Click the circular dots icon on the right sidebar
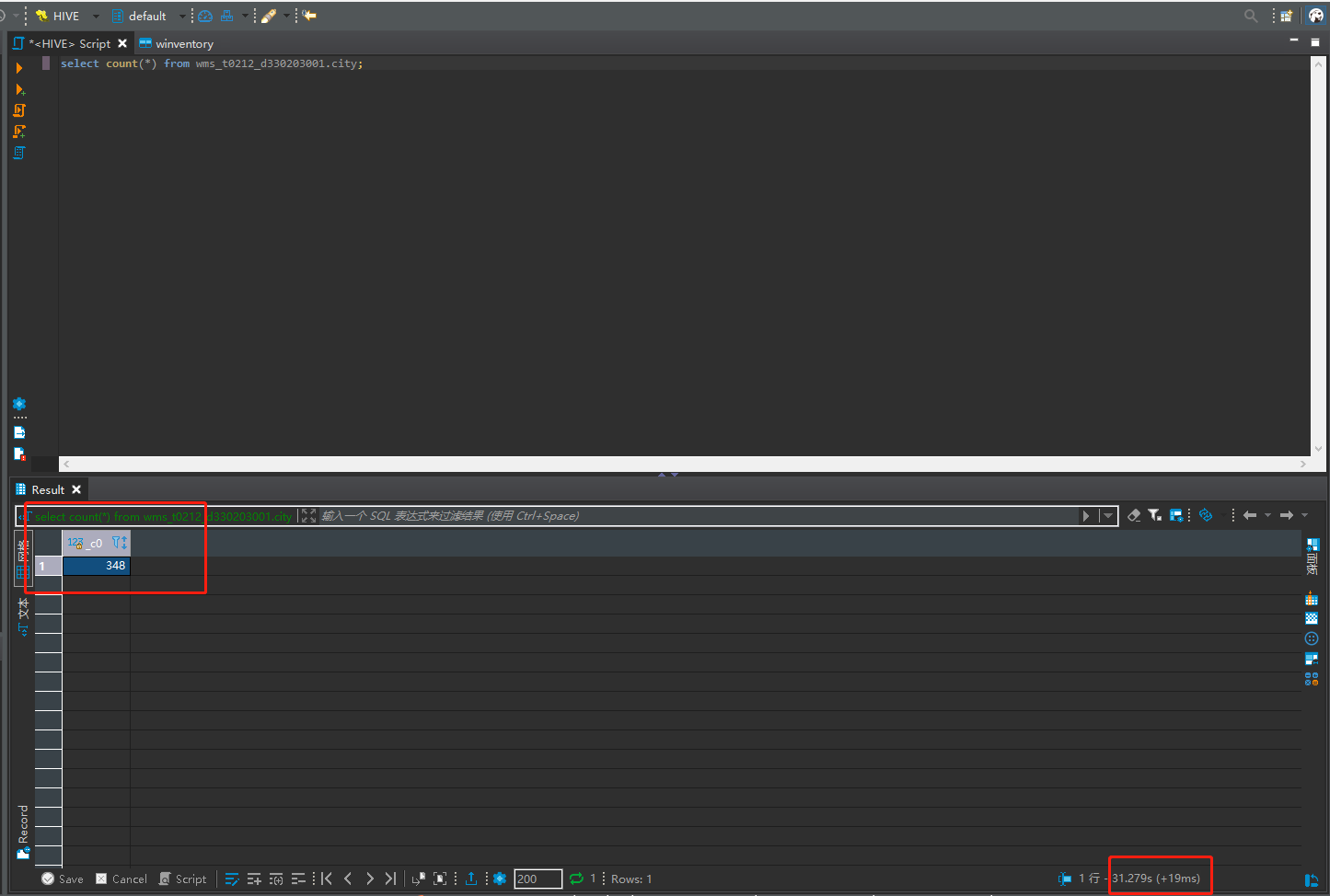Screen dimensions: 1330x896 tap(1312, 638)
